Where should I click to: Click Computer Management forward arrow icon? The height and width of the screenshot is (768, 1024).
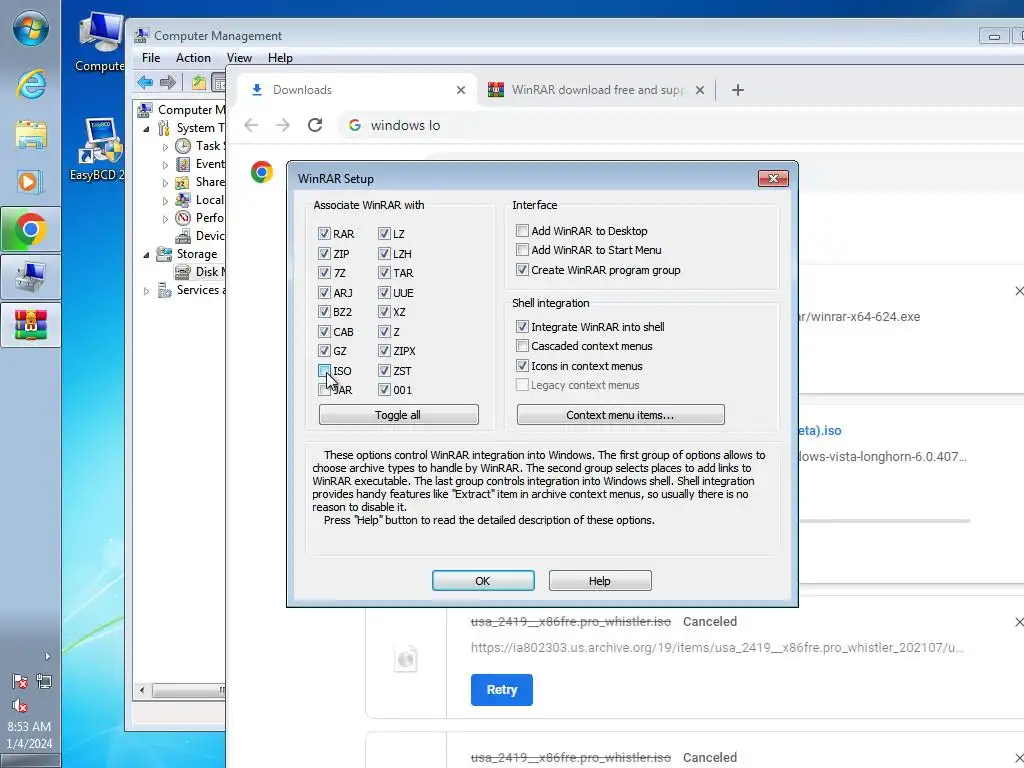(168, 82)
